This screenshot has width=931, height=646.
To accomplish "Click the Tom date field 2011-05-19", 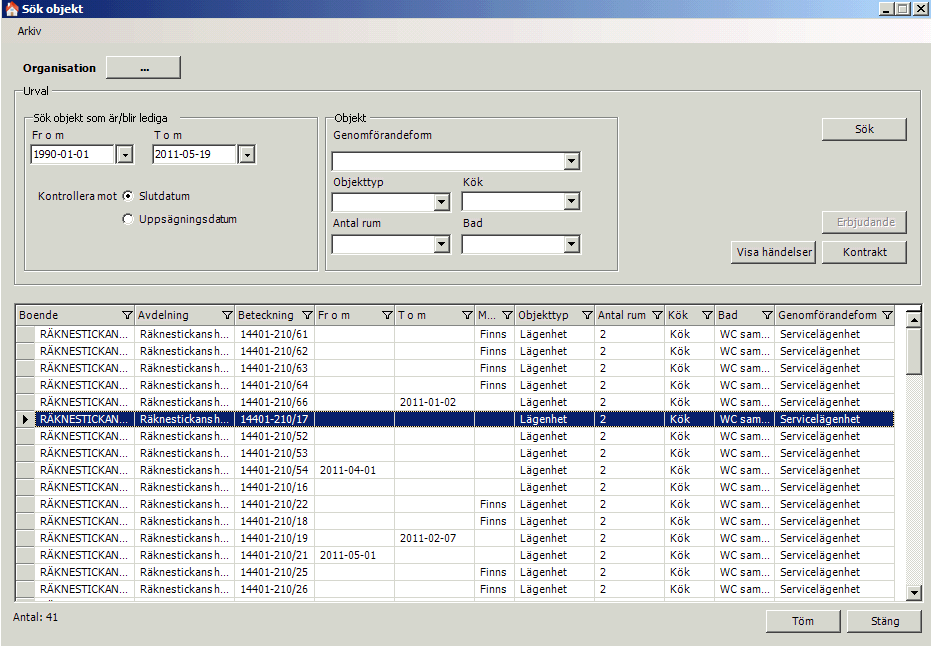I will 194,154.
